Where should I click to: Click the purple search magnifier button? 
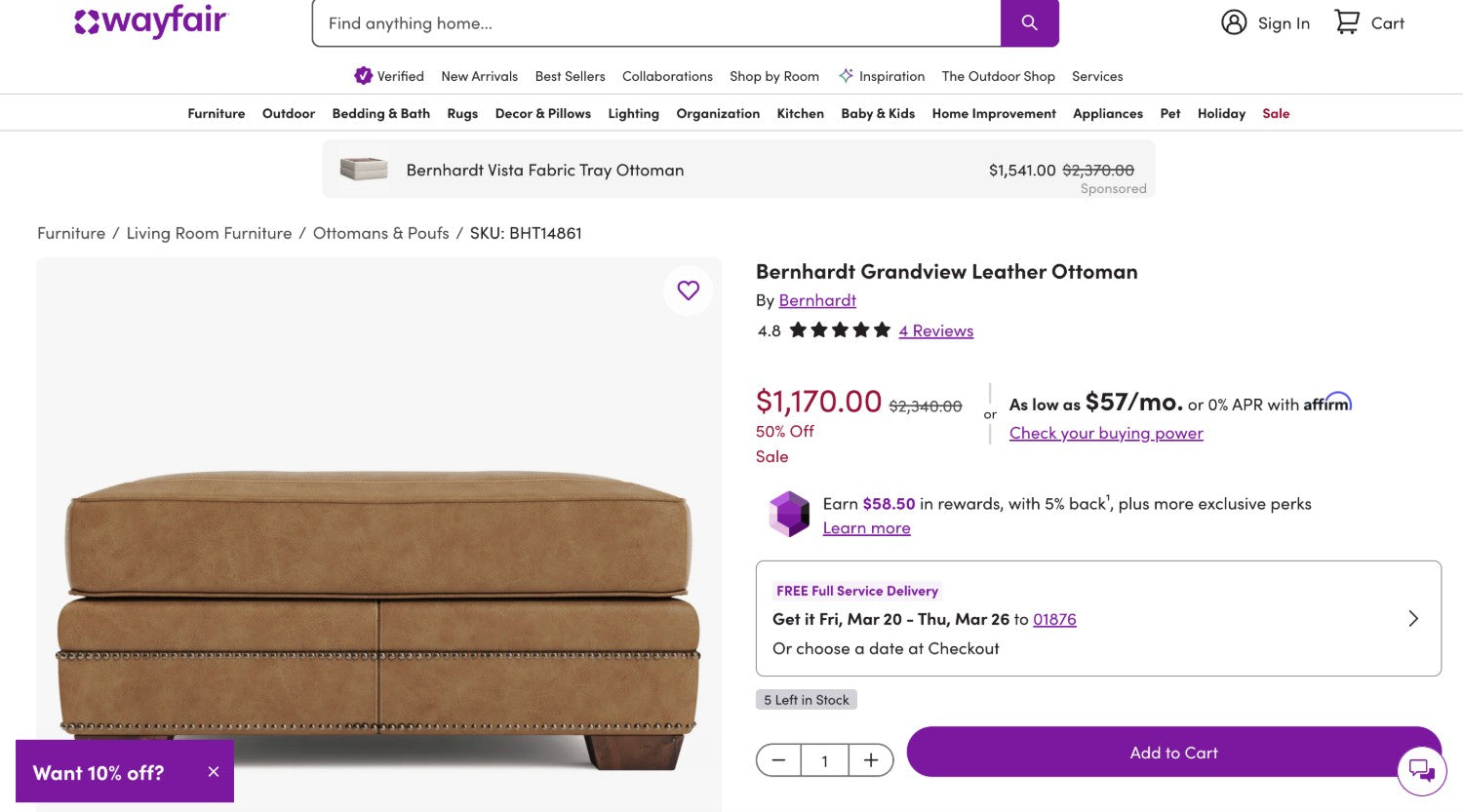coord(1029,22)
